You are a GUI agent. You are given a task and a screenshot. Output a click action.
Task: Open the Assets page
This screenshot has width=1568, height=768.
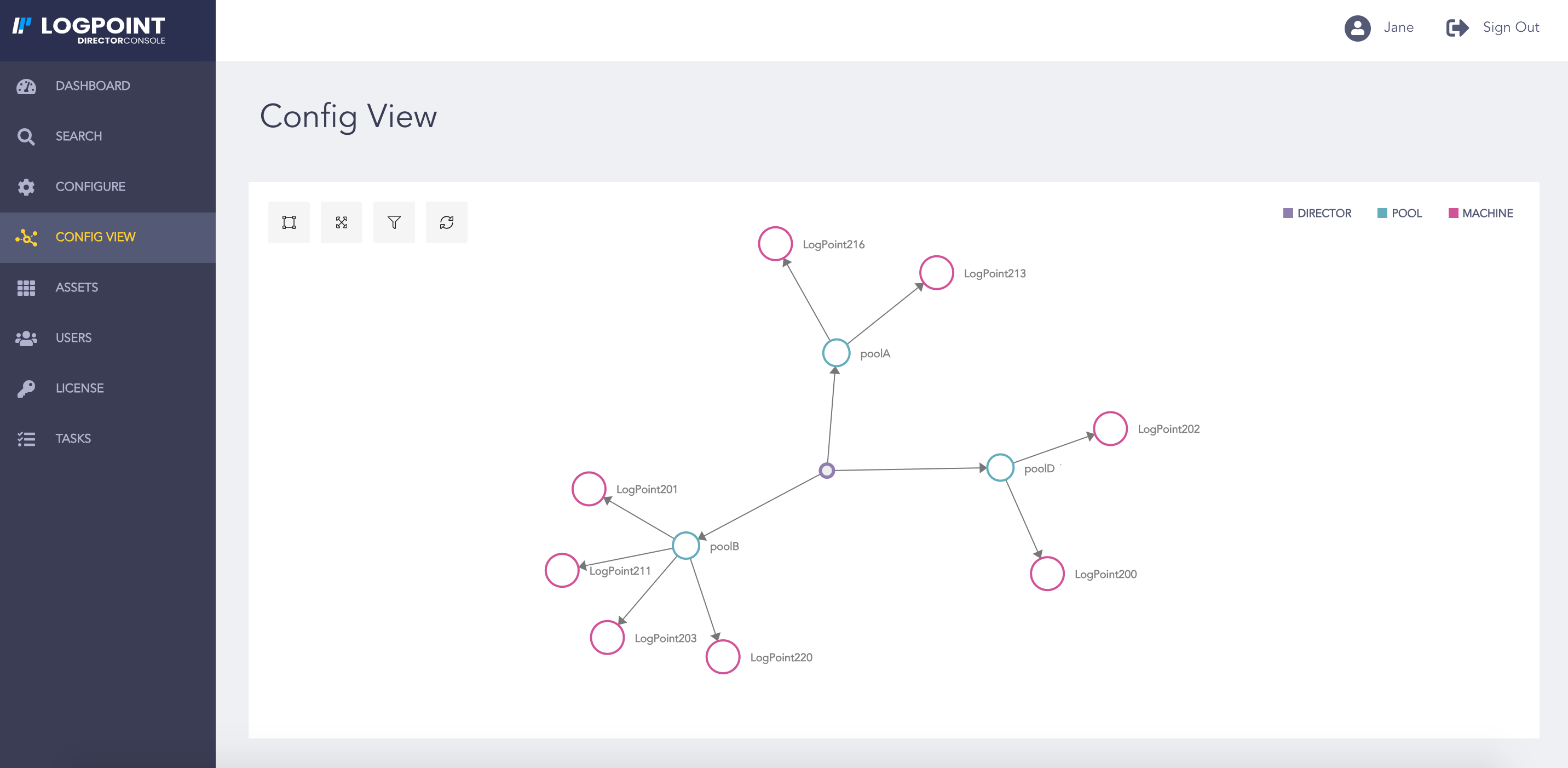click(x=77, y=288)
